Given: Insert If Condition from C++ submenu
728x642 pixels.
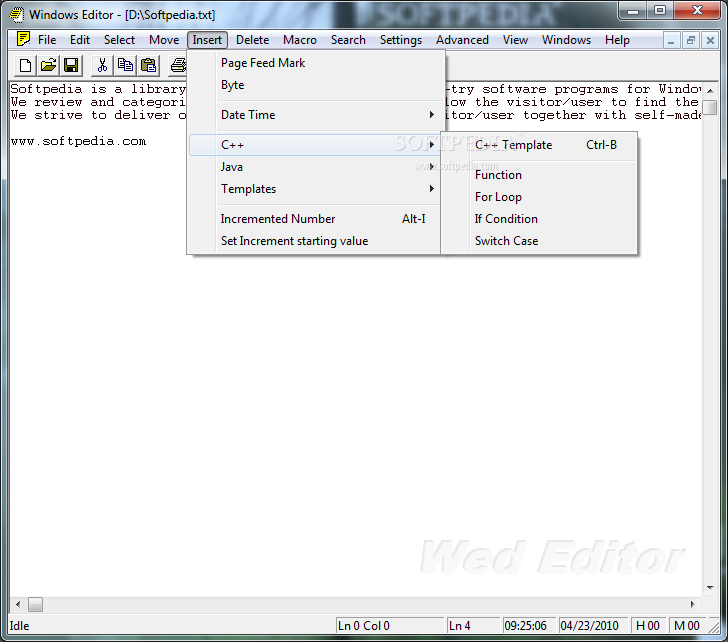Looking at the screenshot, I should click(x=540, y=219).
